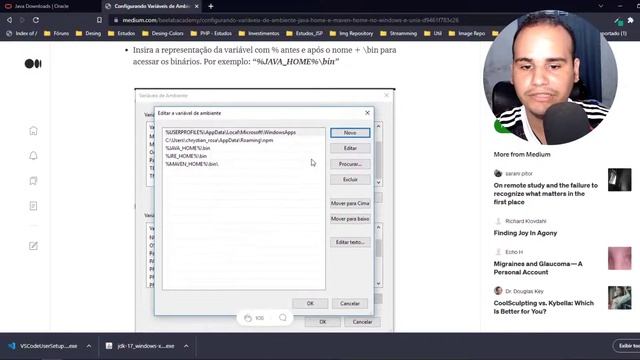Open the Fóruns bookmark folder
The width and height of the screenshot is (640, 360).
point(56,33)
